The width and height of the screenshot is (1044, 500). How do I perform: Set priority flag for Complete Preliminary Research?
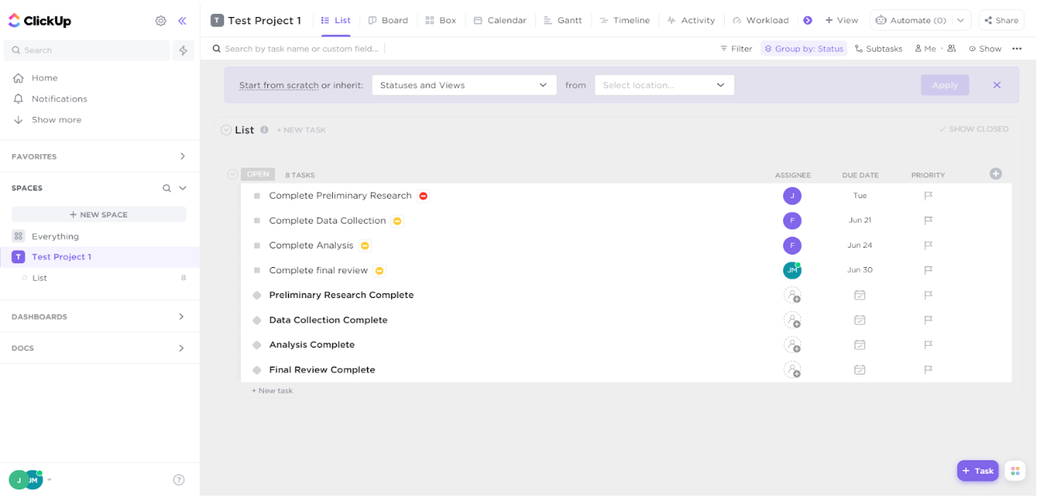[928, 196]
